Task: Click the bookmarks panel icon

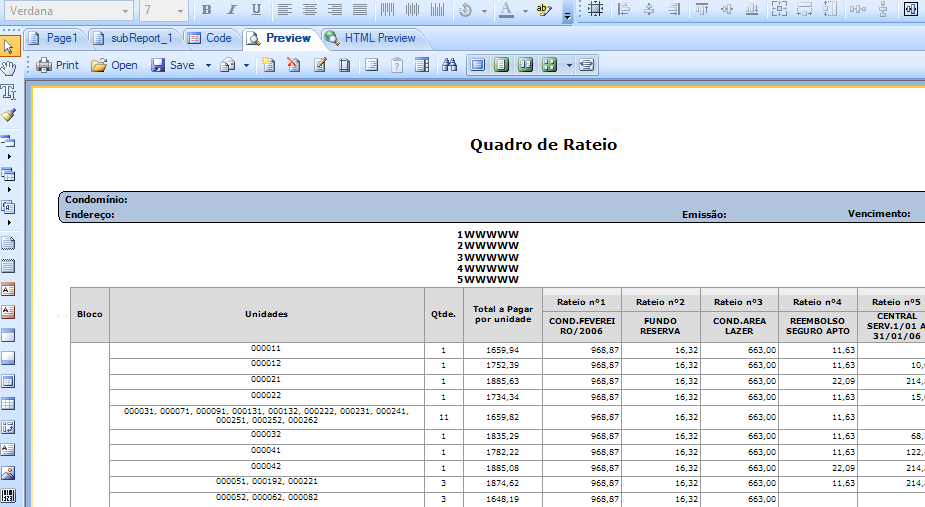Action: (x=372, y=65)
